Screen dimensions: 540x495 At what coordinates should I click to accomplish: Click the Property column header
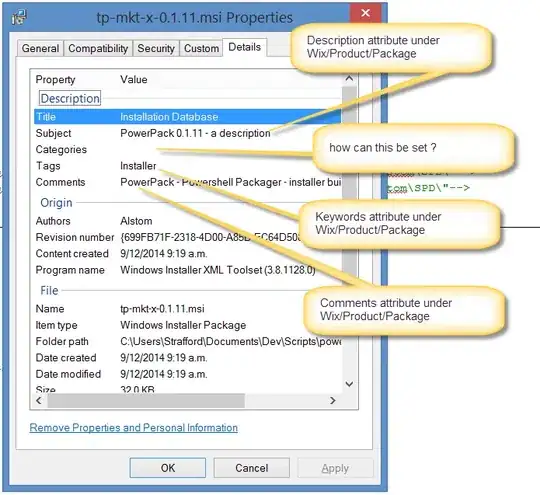click(x=55, y=80)
